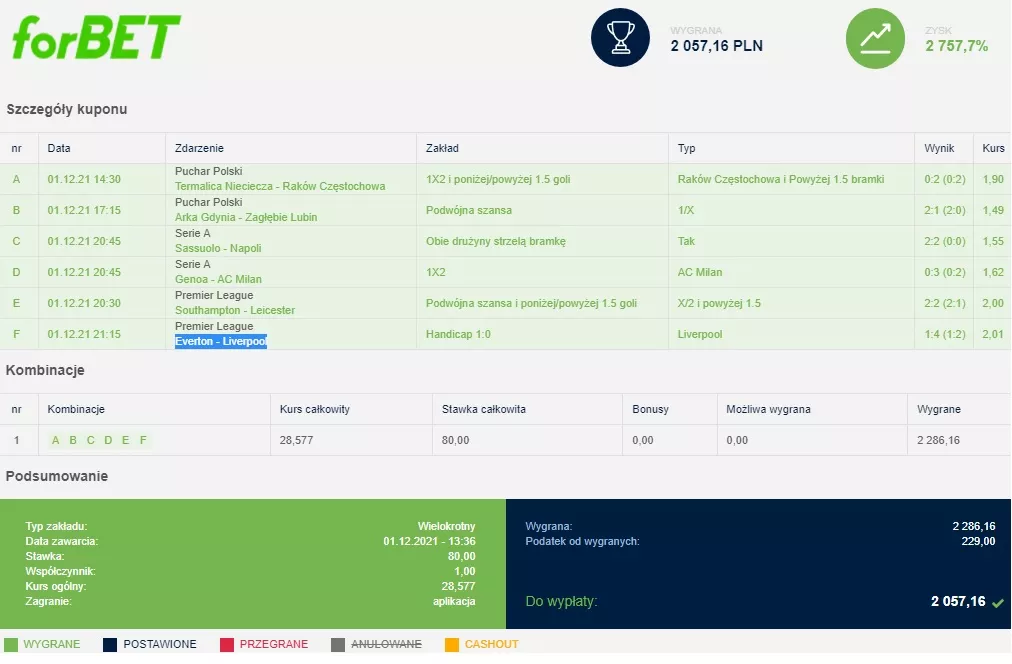The image size is (1012, 664).
Task: Click the Bonusy column header
Action: point(651,409)
